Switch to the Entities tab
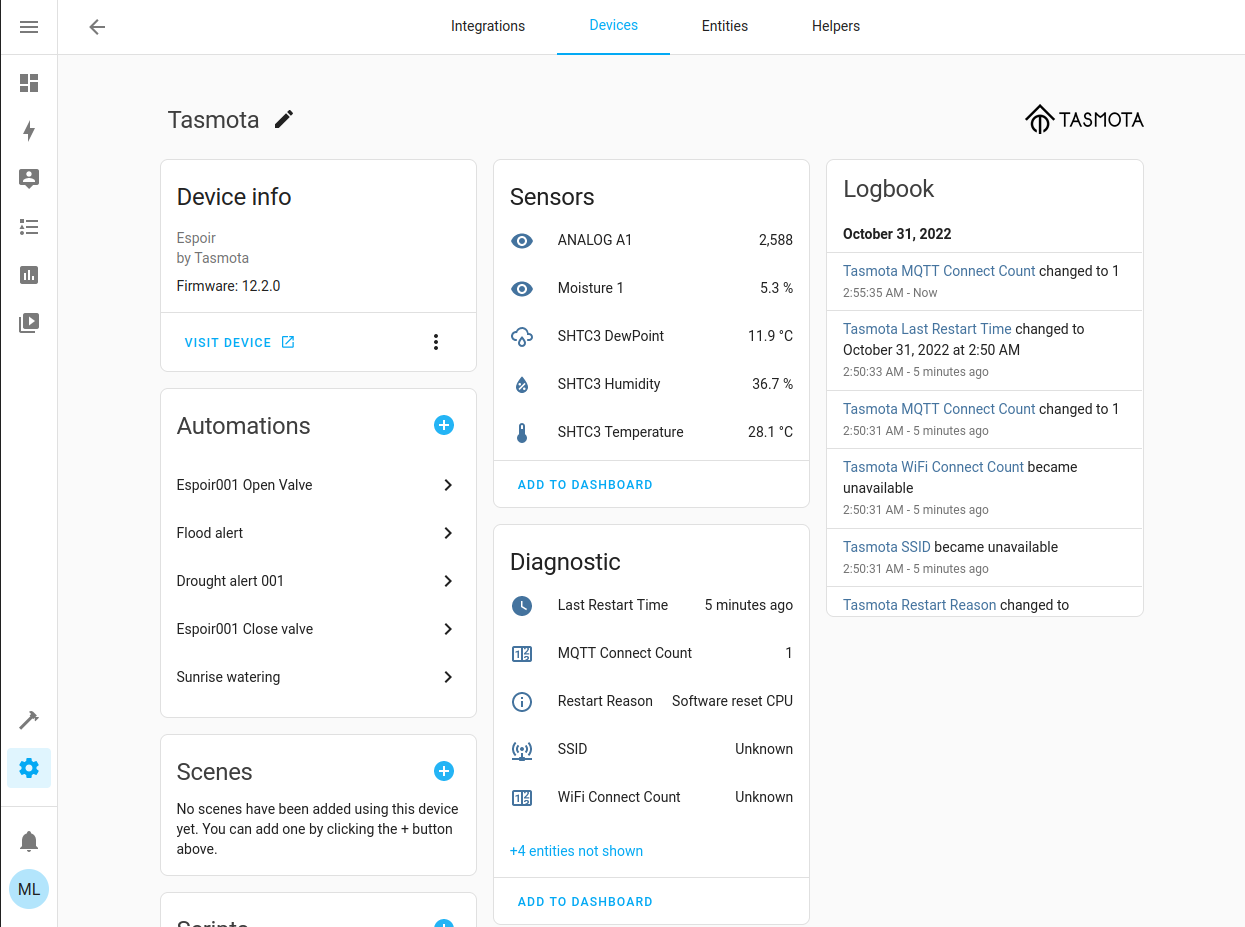 click(725, 27)
